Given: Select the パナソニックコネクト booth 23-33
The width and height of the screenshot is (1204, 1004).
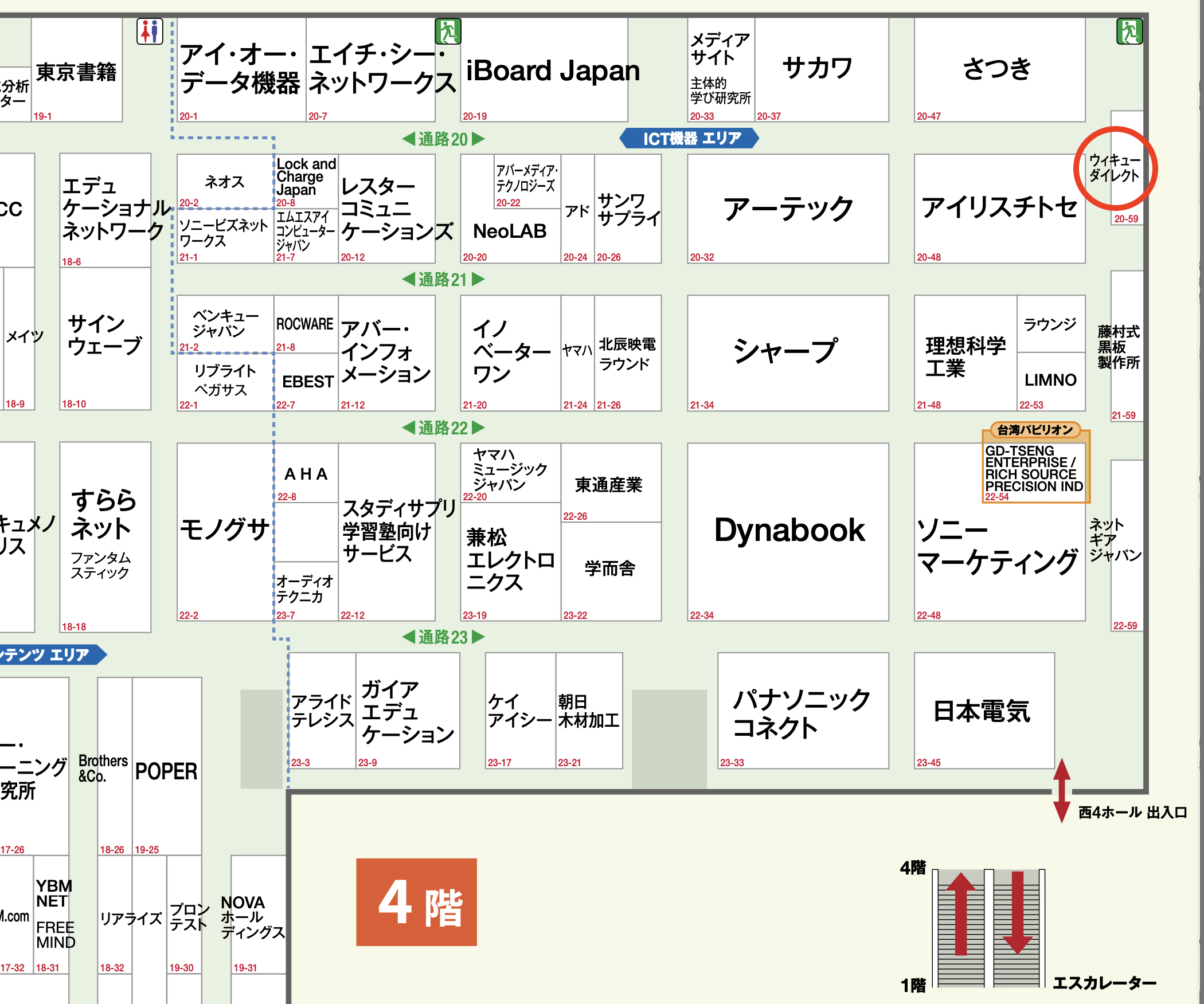Looking at the screenshot, I should pos(803,711).
